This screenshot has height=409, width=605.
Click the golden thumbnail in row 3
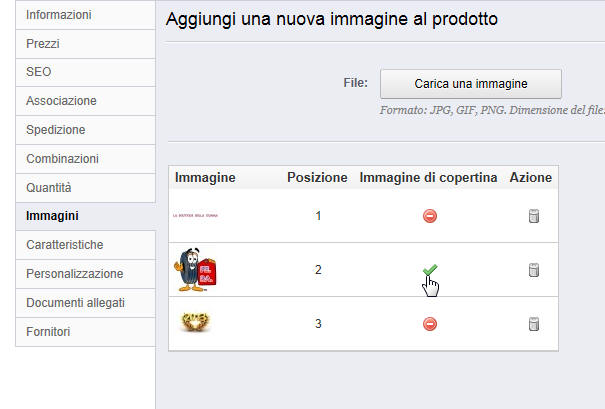pos(194,323)
